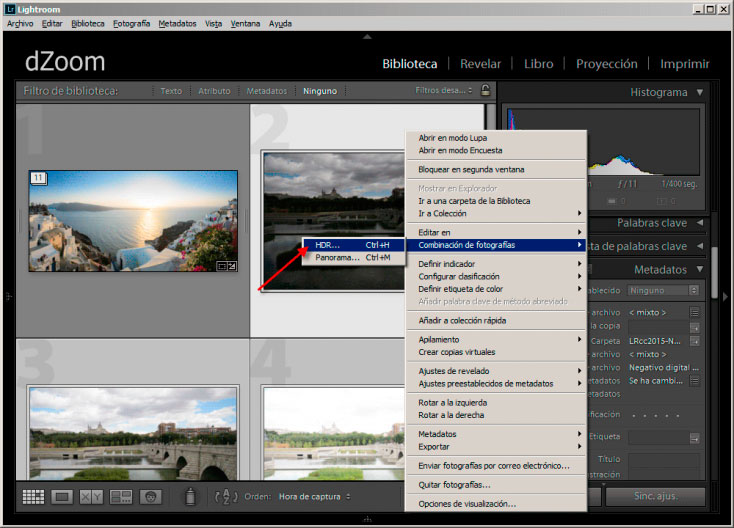Choose Quitar fotografías...

[496, 485]
